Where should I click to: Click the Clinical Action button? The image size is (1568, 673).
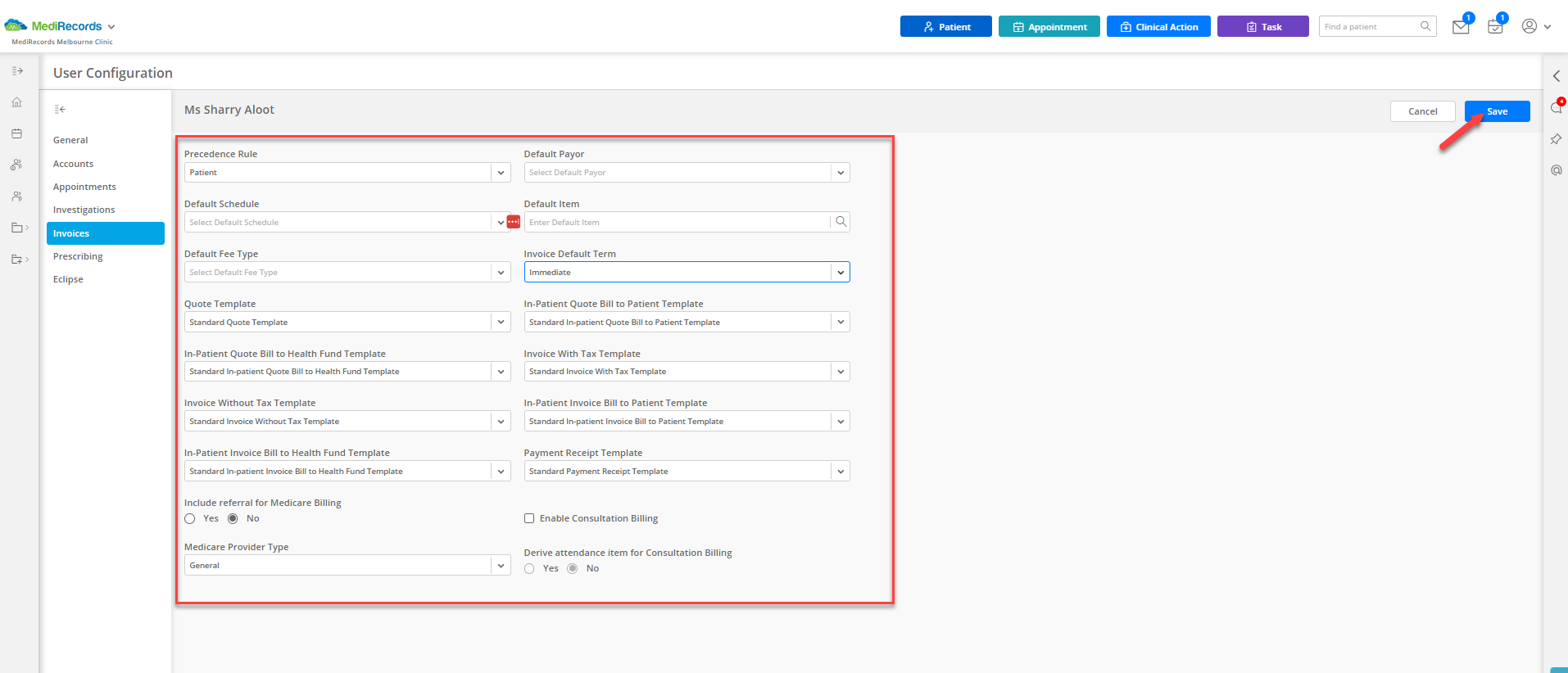click(x=1158, y=26)
